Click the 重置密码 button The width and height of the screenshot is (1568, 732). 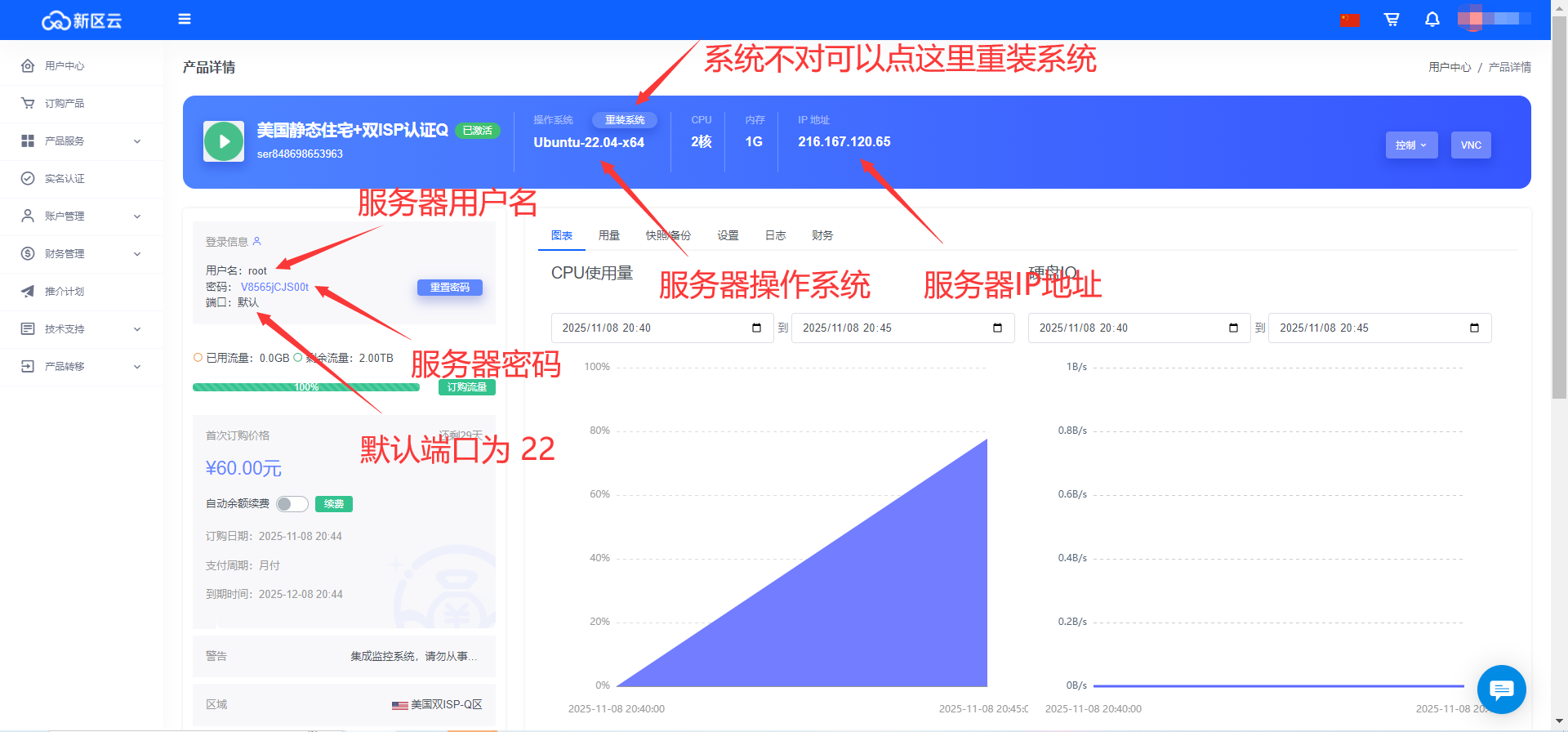click(x=450, y=288)
